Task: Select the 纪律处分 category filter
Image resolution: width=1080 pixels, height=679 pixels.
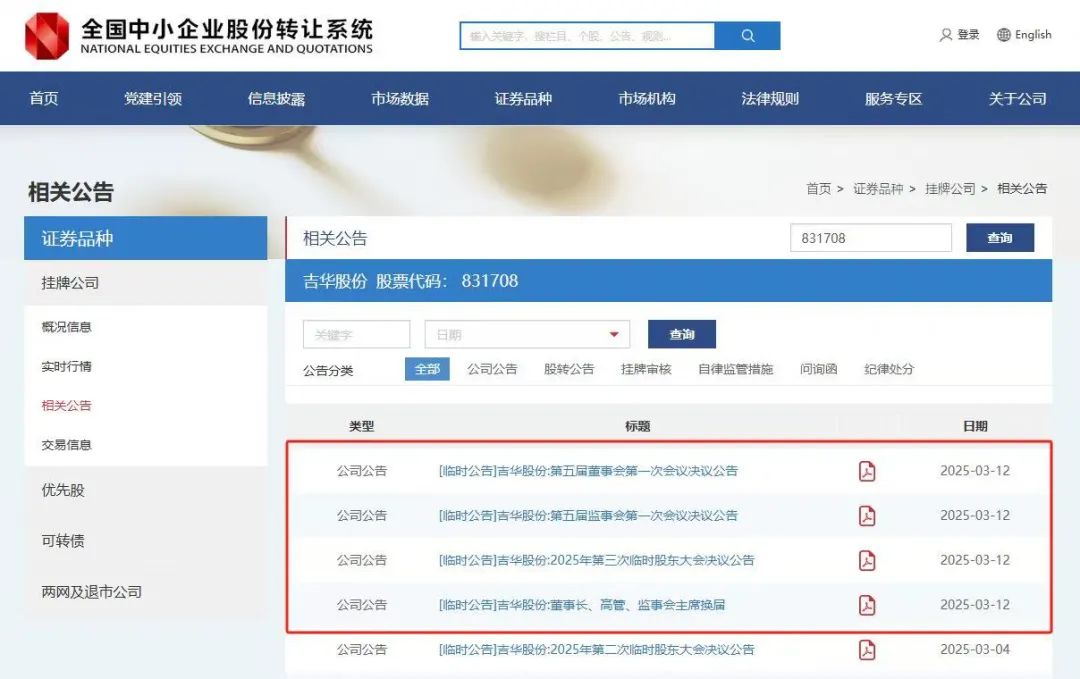Action: coord(889,369)
